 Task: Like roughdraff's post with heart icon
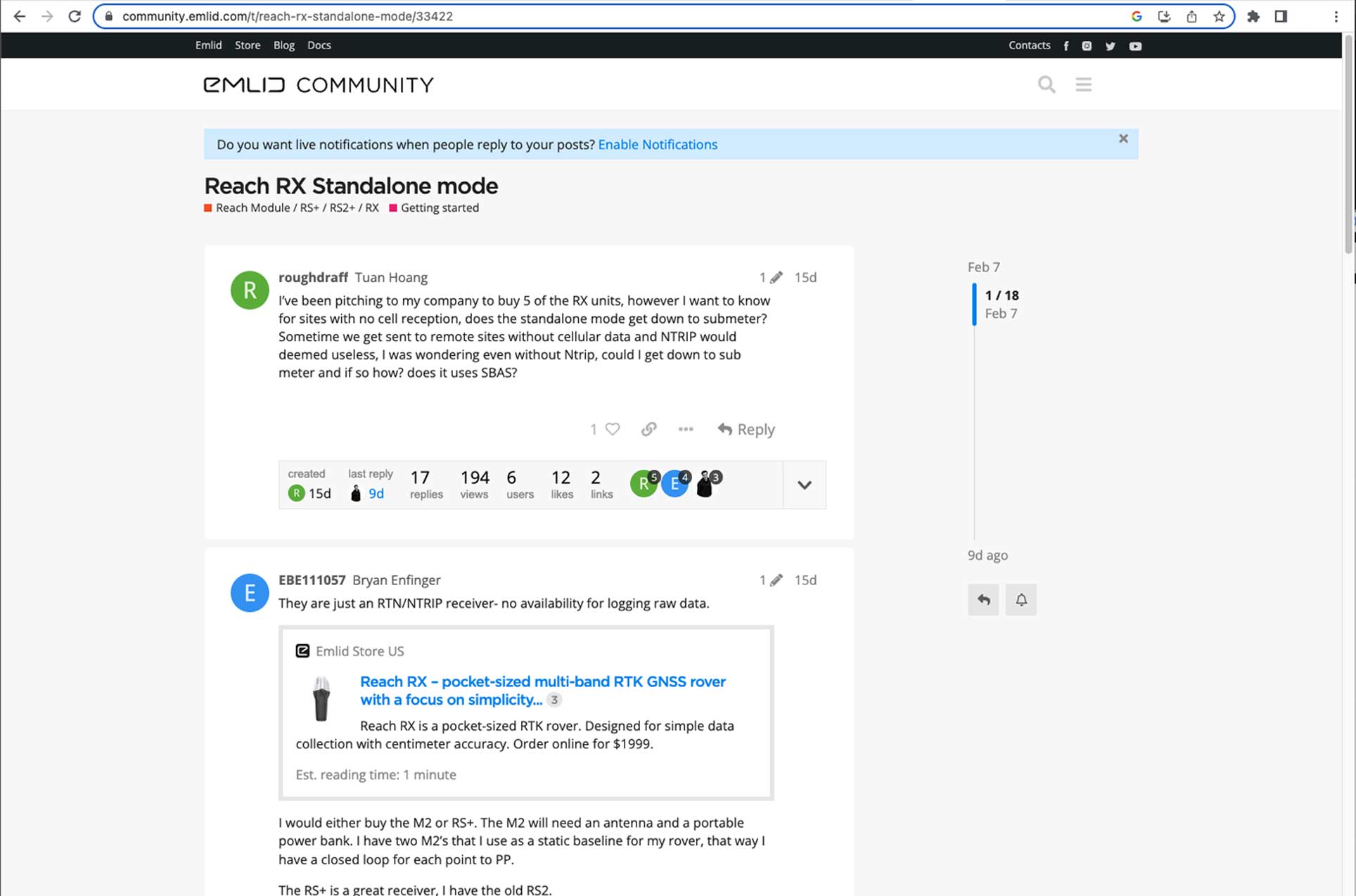(613, 429)
